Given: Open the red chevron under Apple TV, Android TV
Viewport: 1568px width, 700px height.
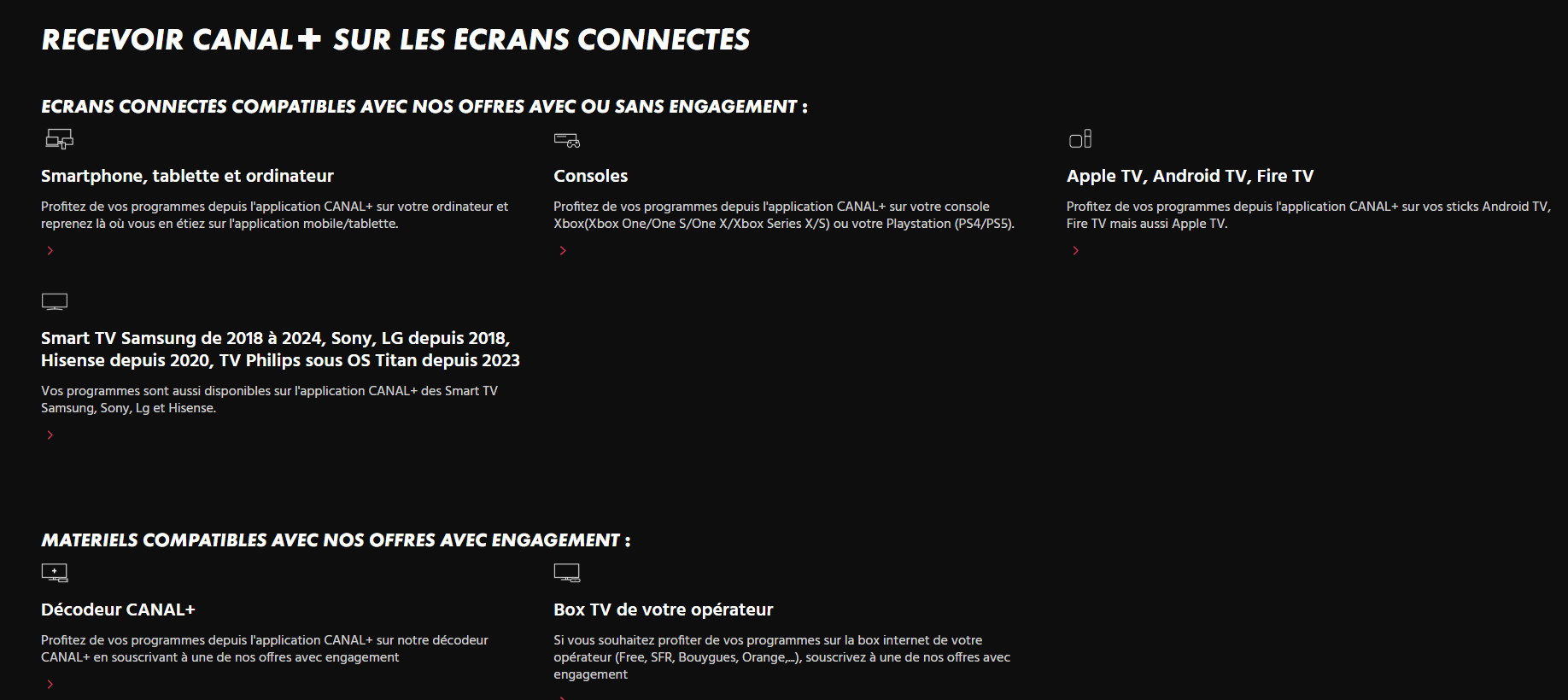Looking at the screenshot, I should coord(1076,250).
